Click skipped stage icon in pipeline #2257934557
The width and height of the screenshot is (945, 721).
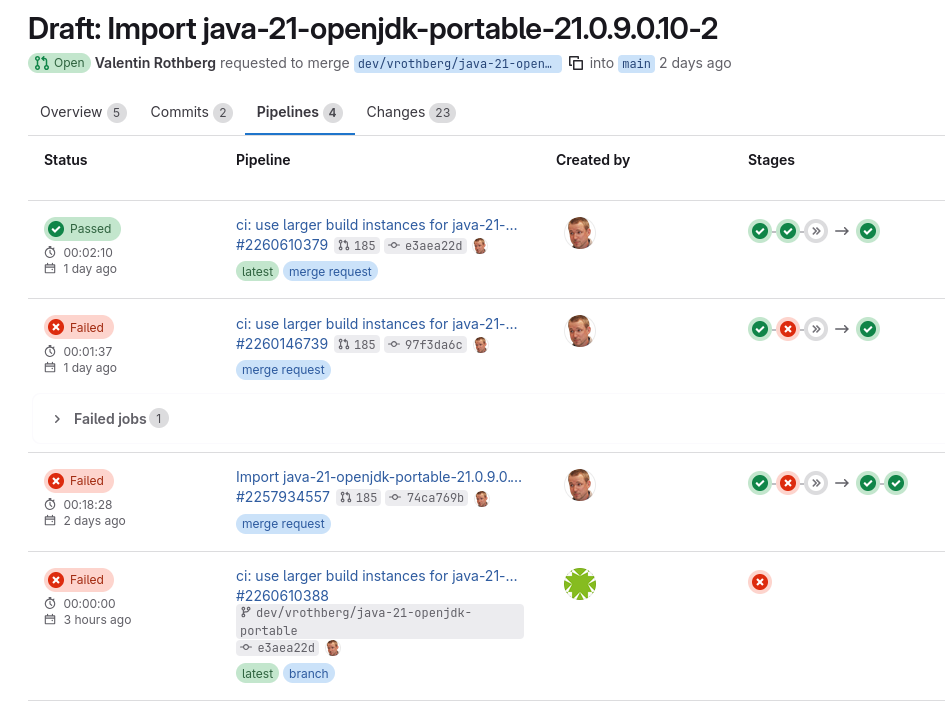tap(816, 484)
